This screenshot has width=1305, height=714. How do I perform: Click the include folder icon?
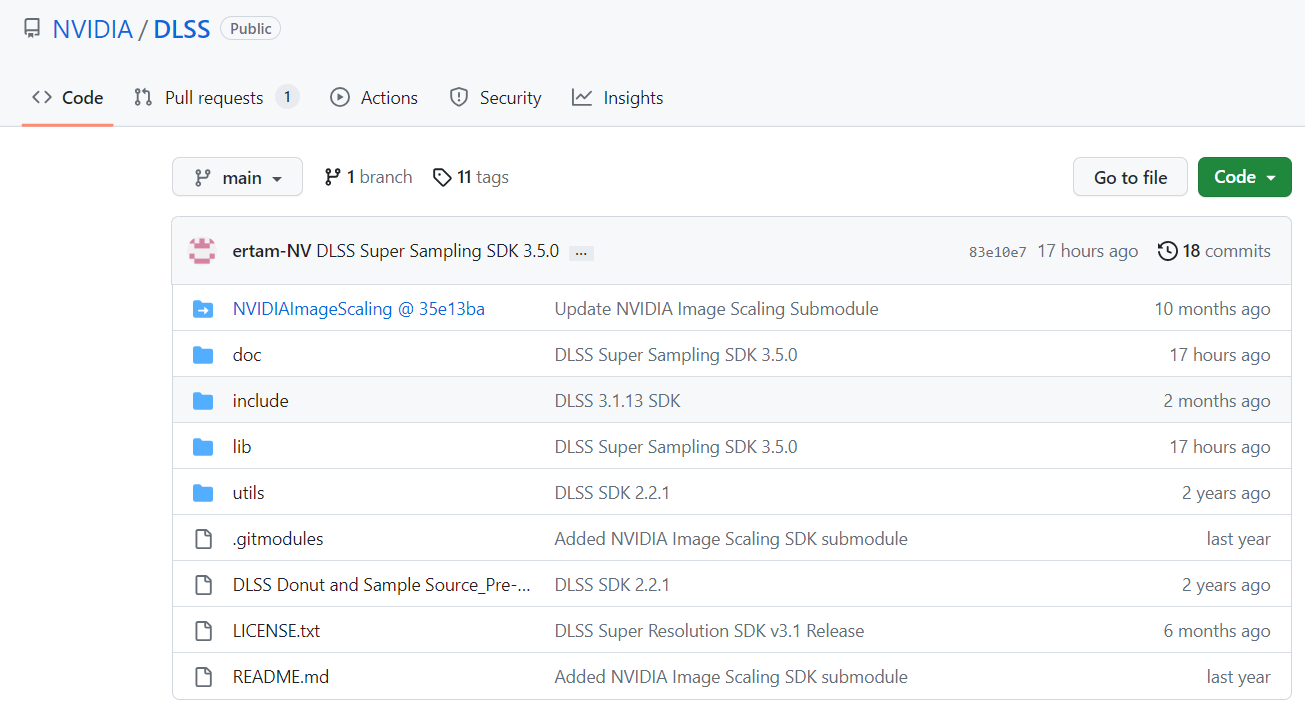pos(203,401)
